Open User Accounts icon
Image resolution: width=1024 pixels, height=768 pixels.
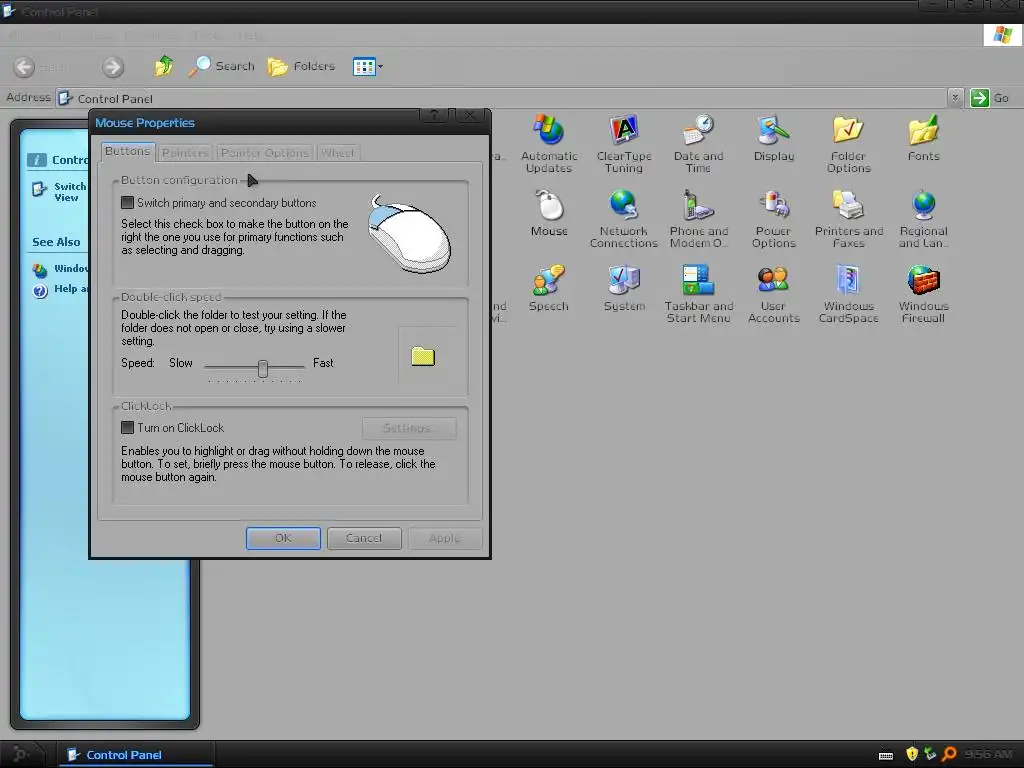coord(774,294)
